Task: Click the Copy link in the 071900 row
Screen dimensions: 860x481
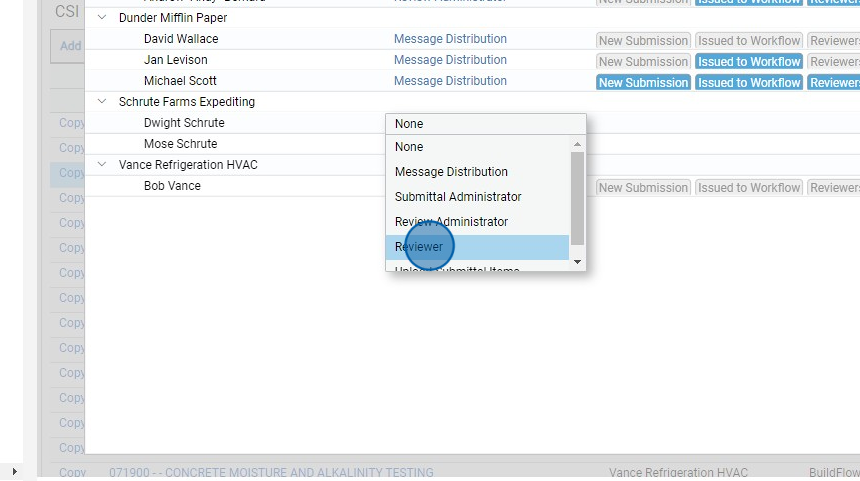Action: [x=72, y=472]
